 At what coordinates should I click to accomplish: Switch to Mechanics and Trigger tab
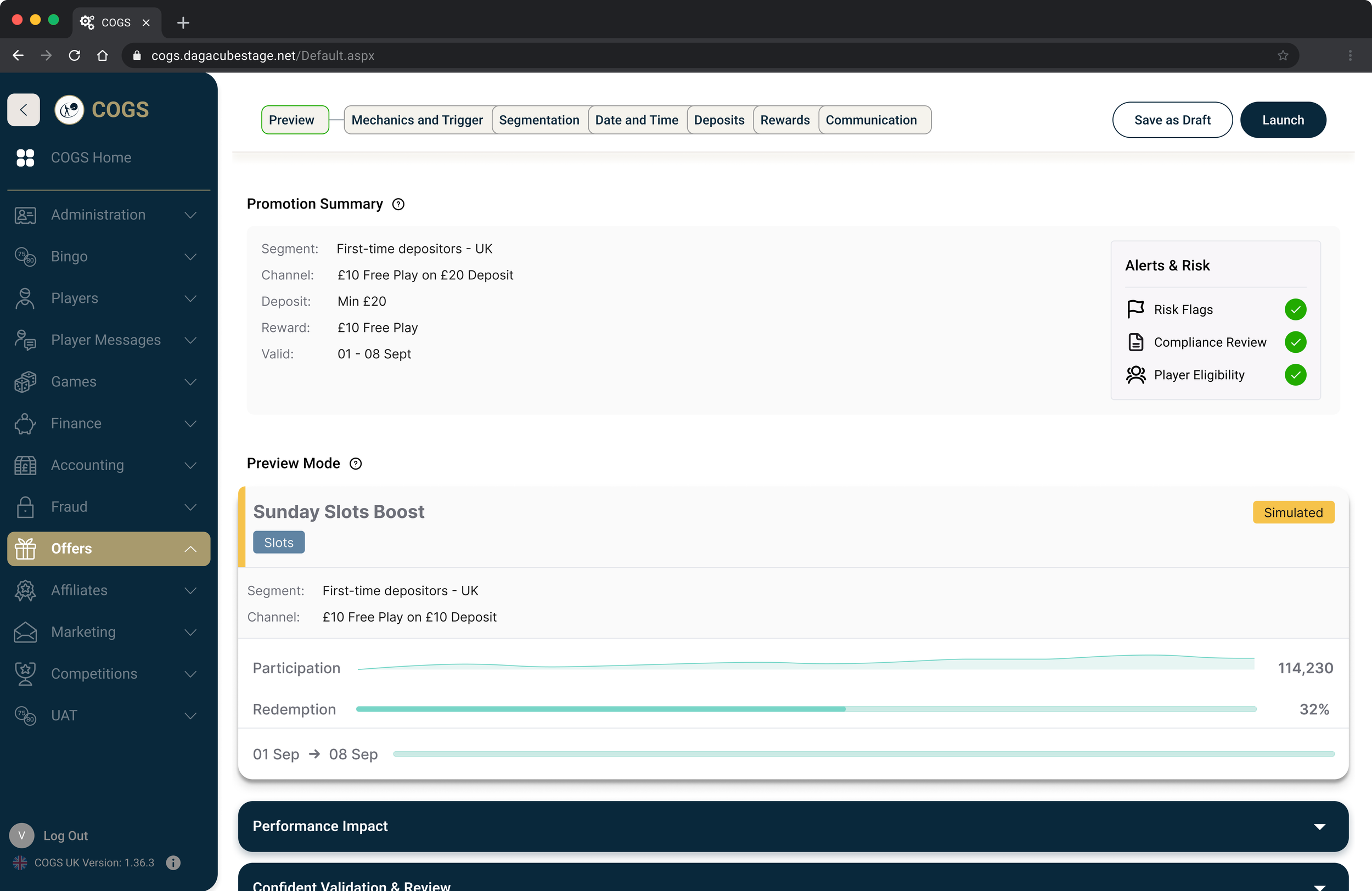[417, 120]
